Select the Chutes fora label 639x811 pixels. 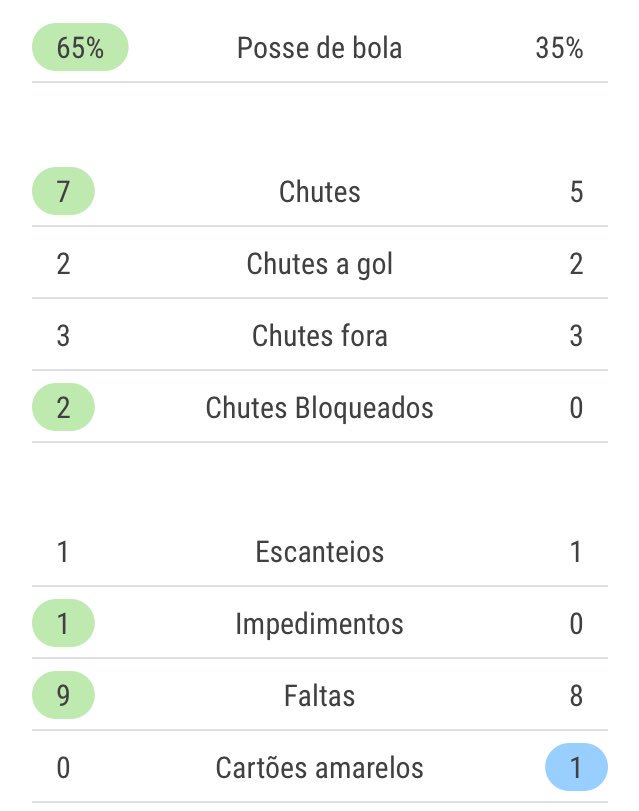click(320, 336)
